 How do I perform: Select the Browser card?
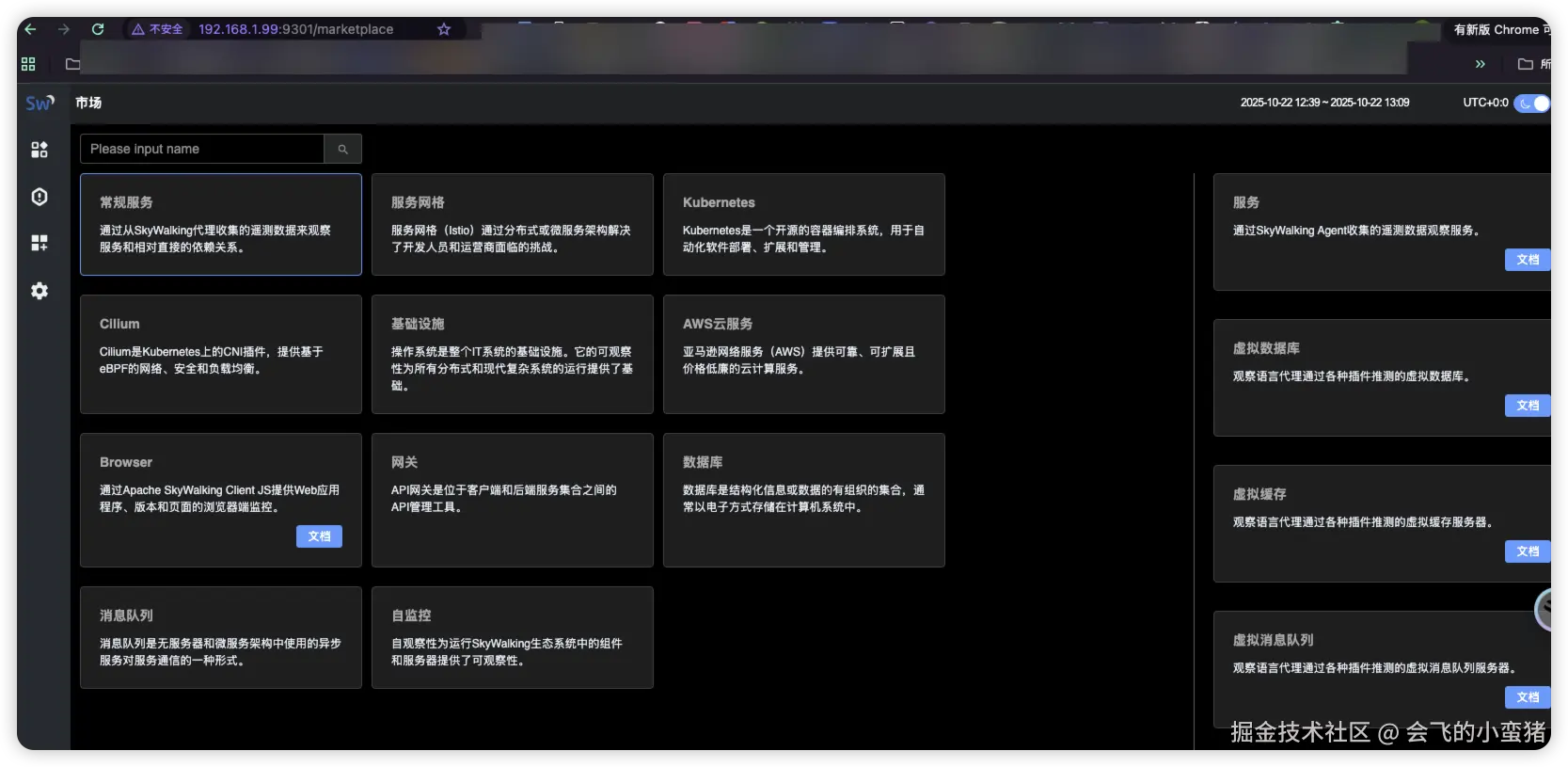pos(221,500)
